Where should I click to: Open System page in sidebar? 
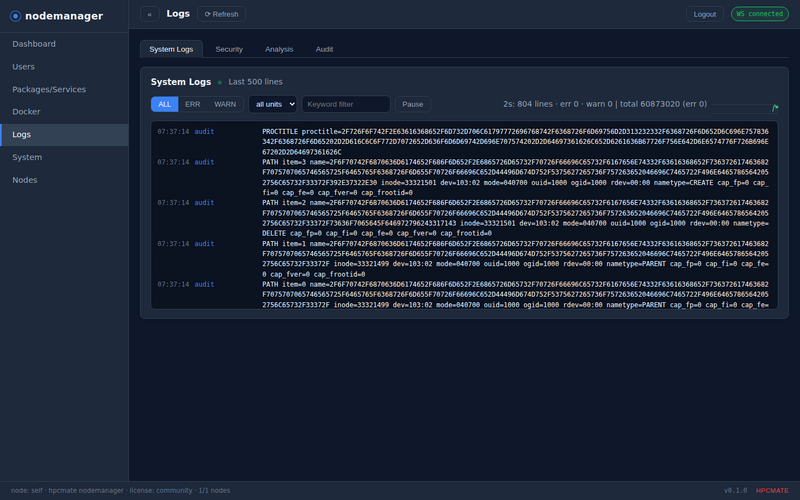(x=64, y=157)
